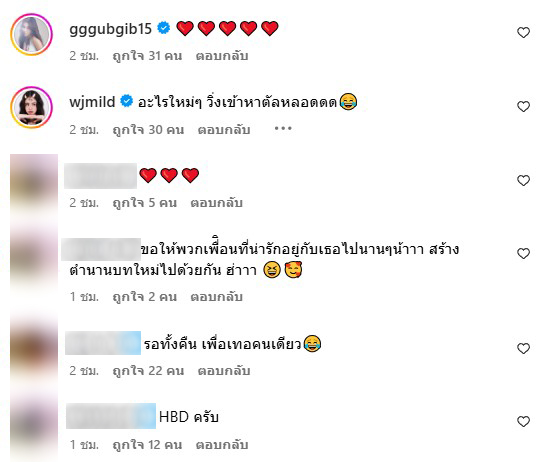
Task: Open the three-dot options on wjmild's comment
Action: click(283, 129)
